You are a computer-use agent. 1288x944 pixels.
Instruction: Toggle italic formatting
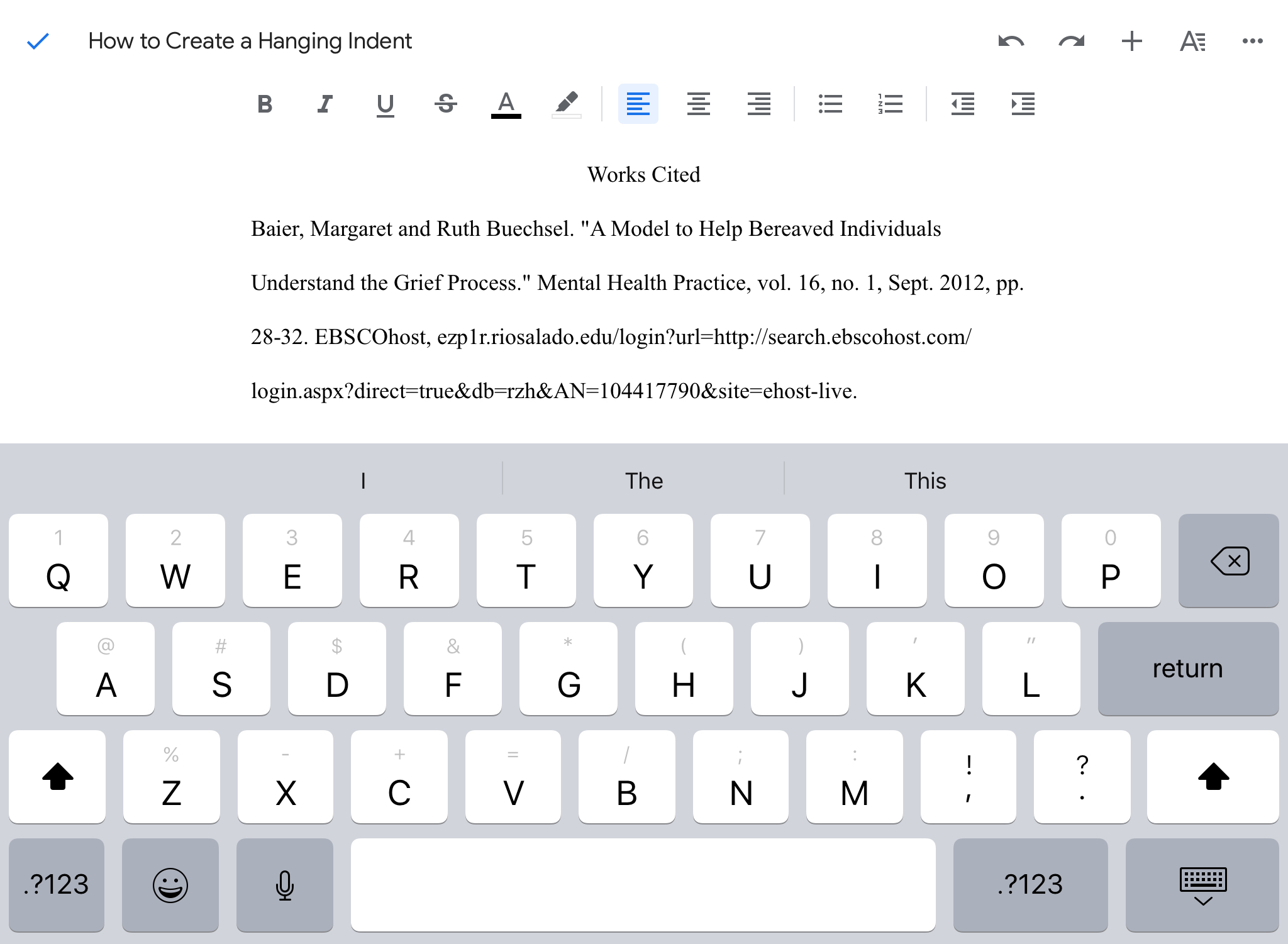click(325, 104)
